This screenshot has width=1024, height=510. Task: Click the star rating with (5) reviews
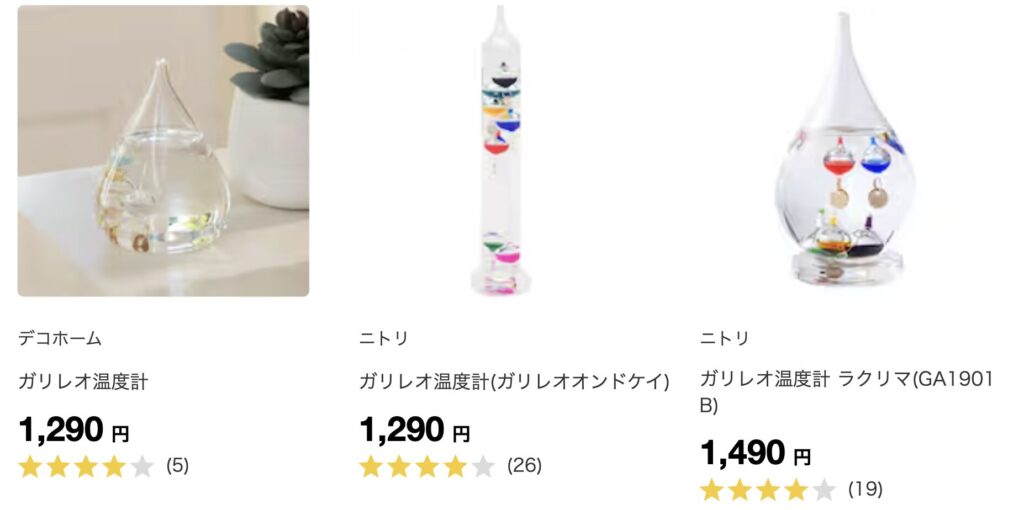(86, 466)
